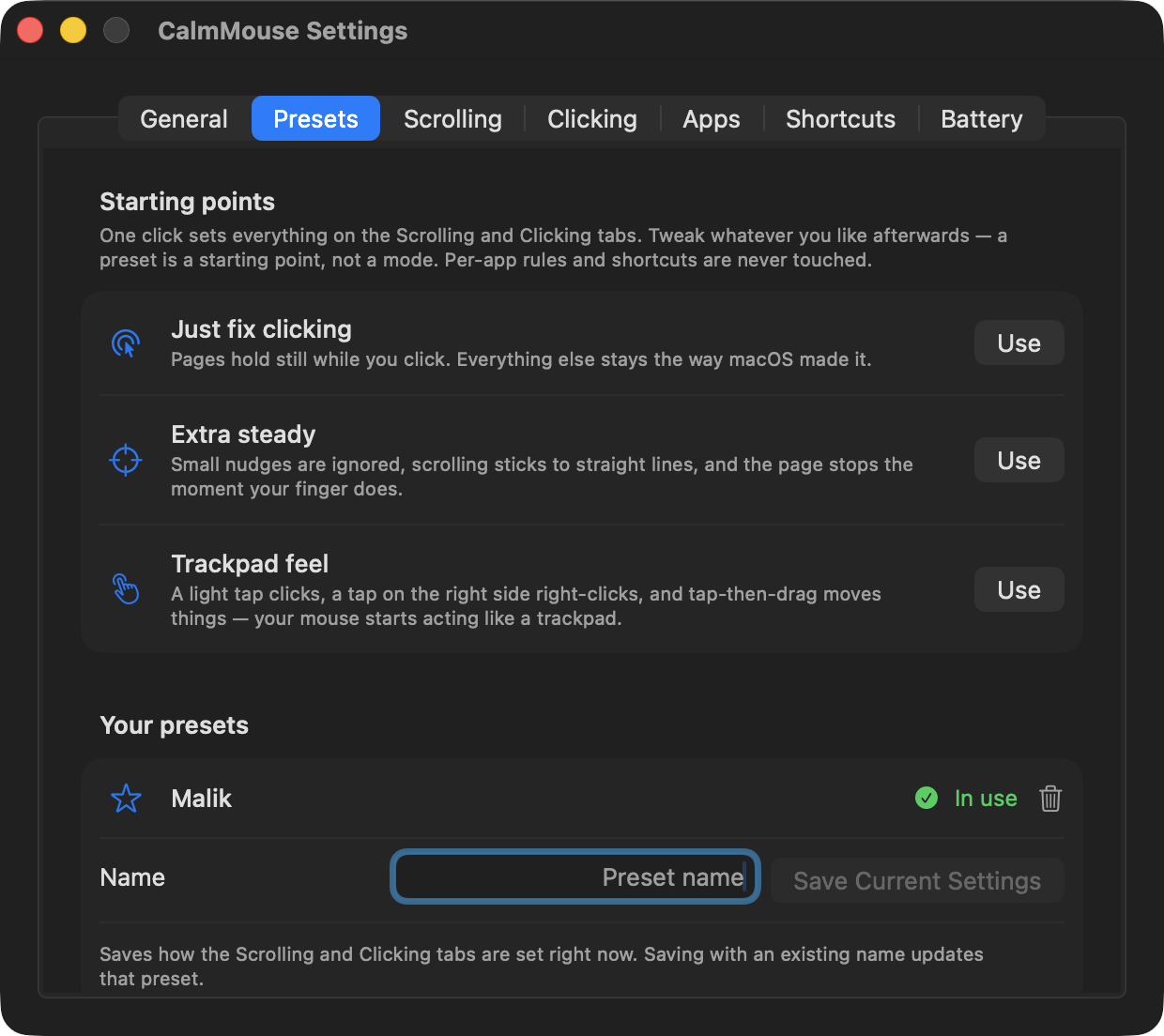The height and width of the screenshot is (1036, 1164).
Task: Click the Extra steady crosshair icon
Action: coord(126,460)
